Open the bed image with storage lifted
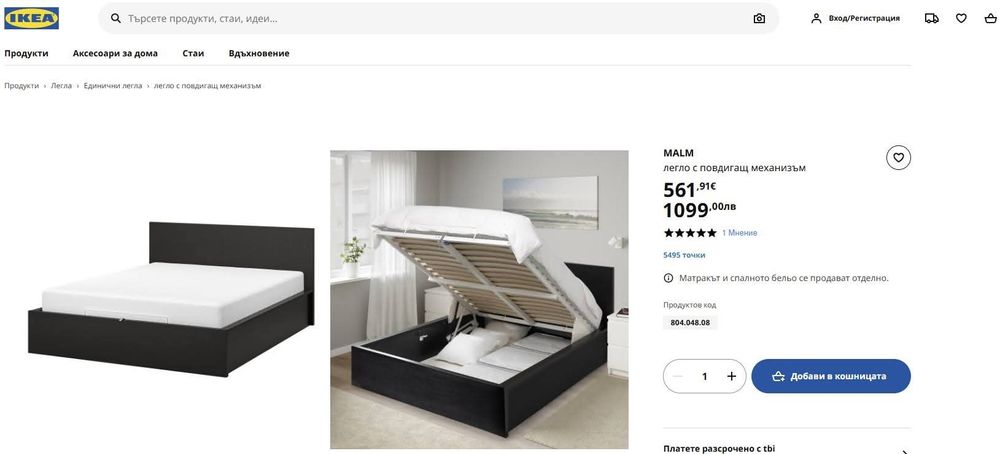 pyautogui.click(x=479, y=300)
